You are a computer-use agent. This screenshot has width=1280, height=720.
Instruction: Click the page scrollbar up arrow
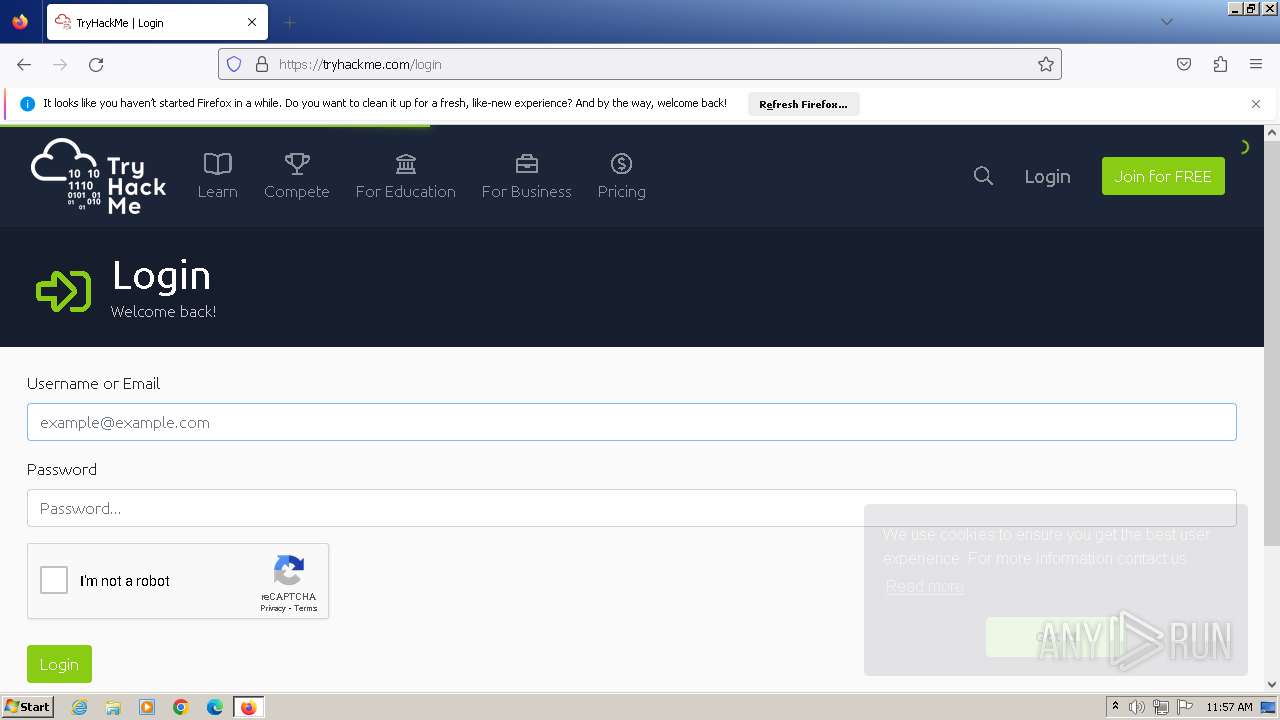pyautogui.click(x=1272, y=132)
